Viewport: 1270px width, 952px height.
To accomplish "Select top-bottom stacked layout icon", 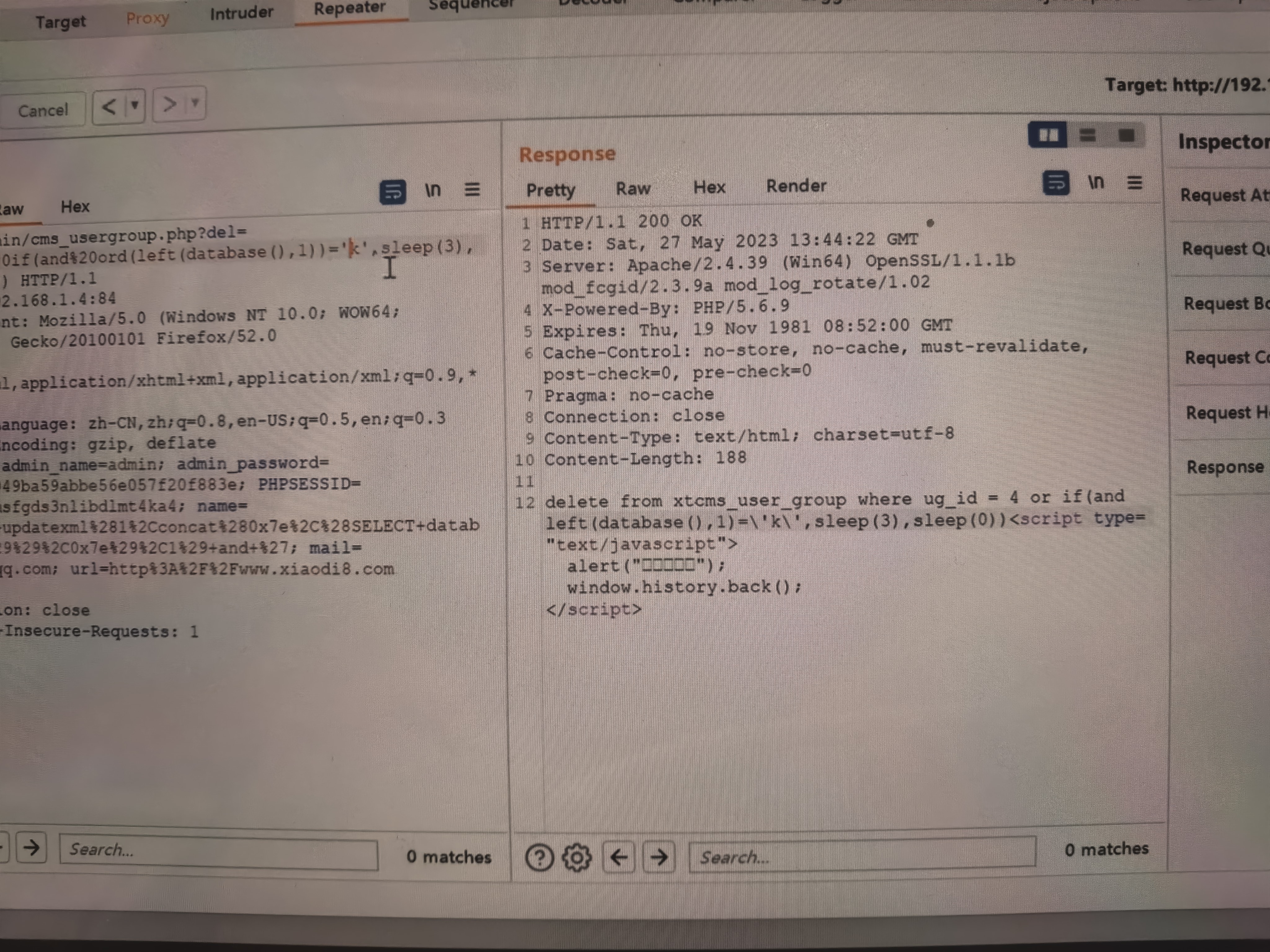I will [x=1087, y=135].
